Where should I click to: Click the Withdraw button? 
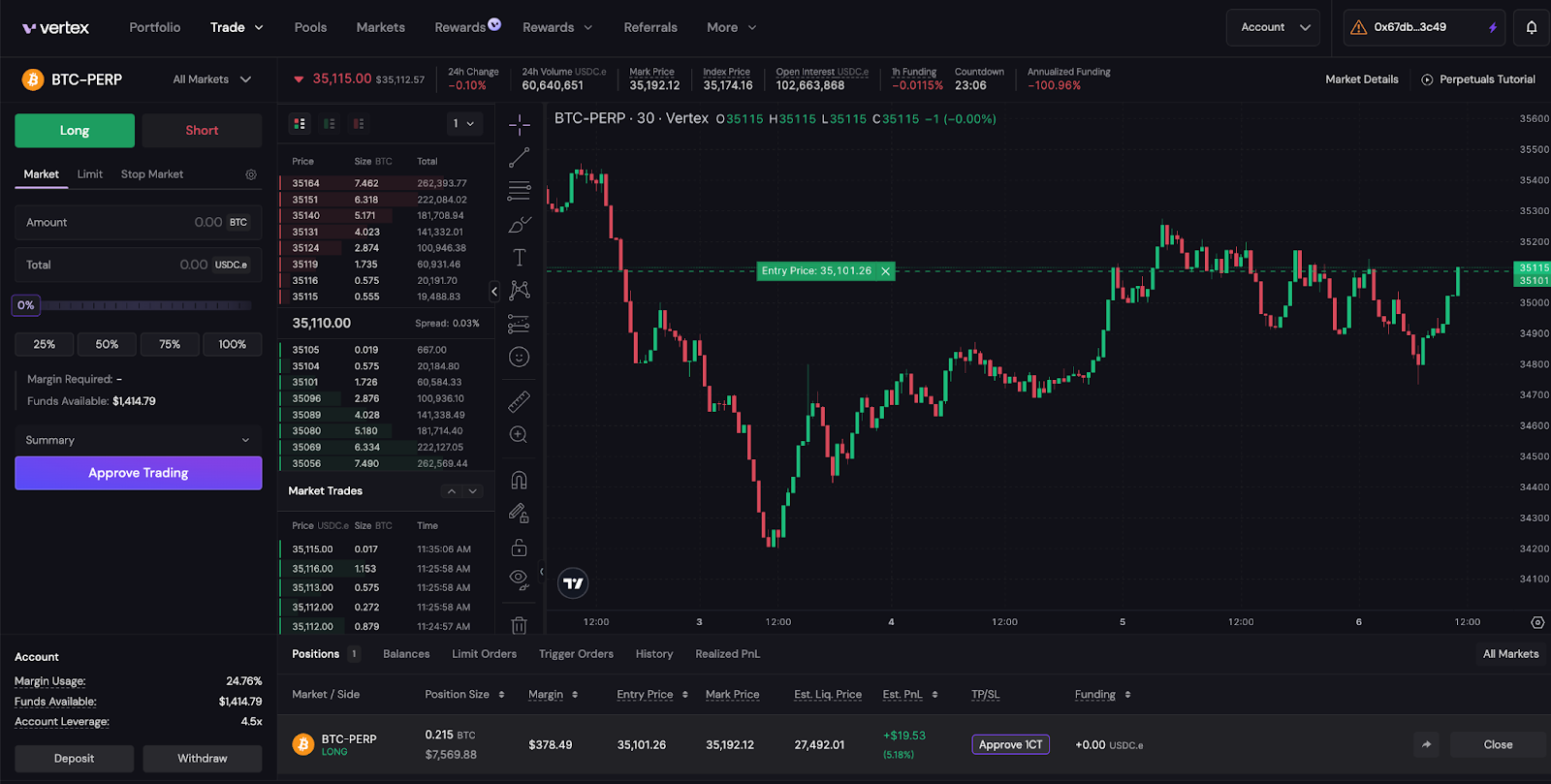[202, 759]
